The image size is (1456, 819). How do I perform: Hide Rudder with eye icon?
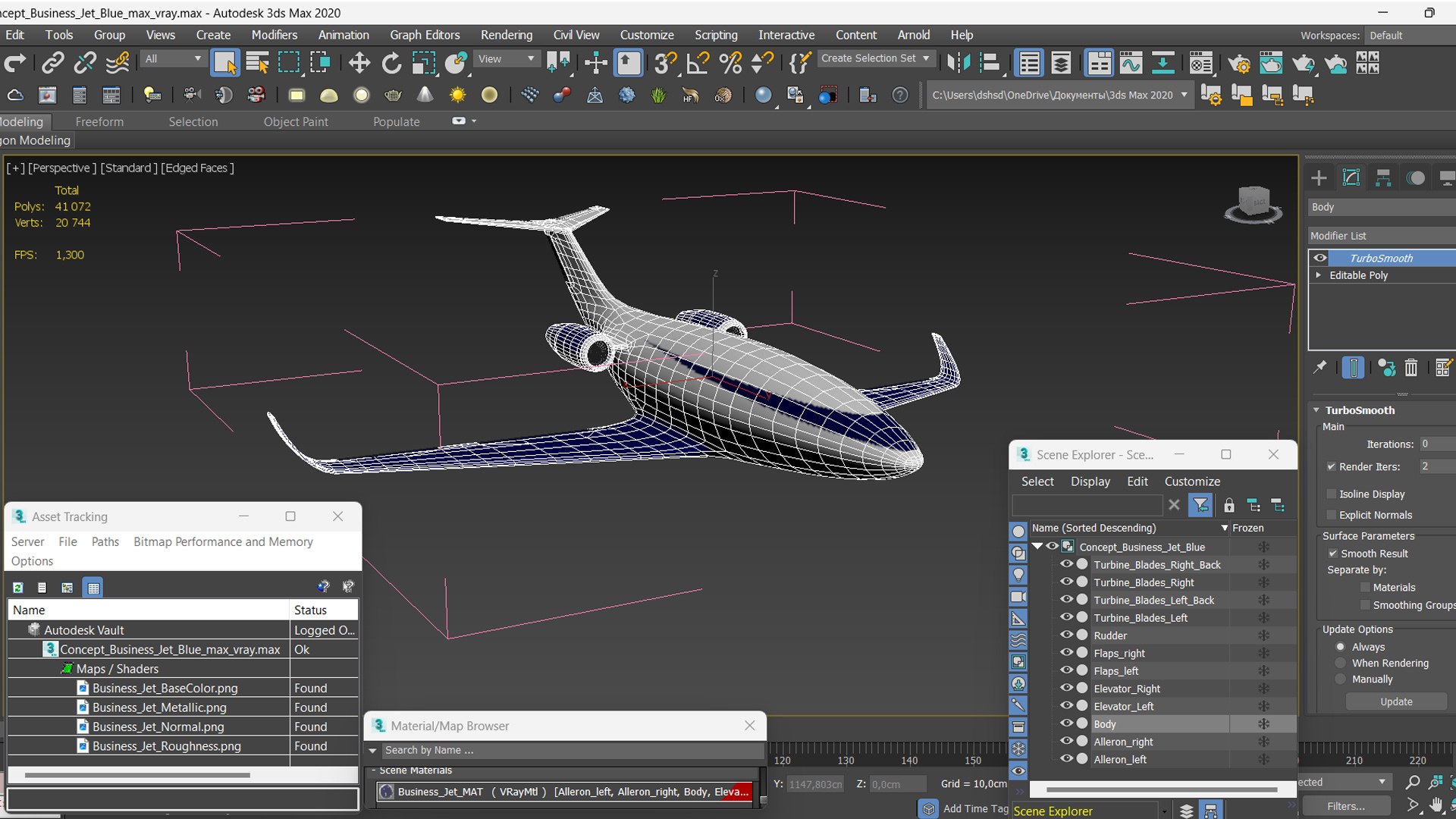click(1066, 635)
